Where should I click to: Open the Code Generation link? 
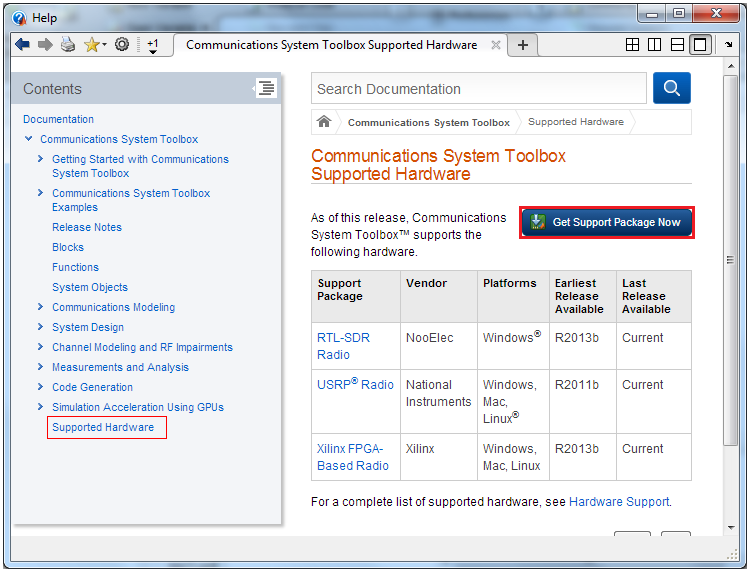click(92, 387)
